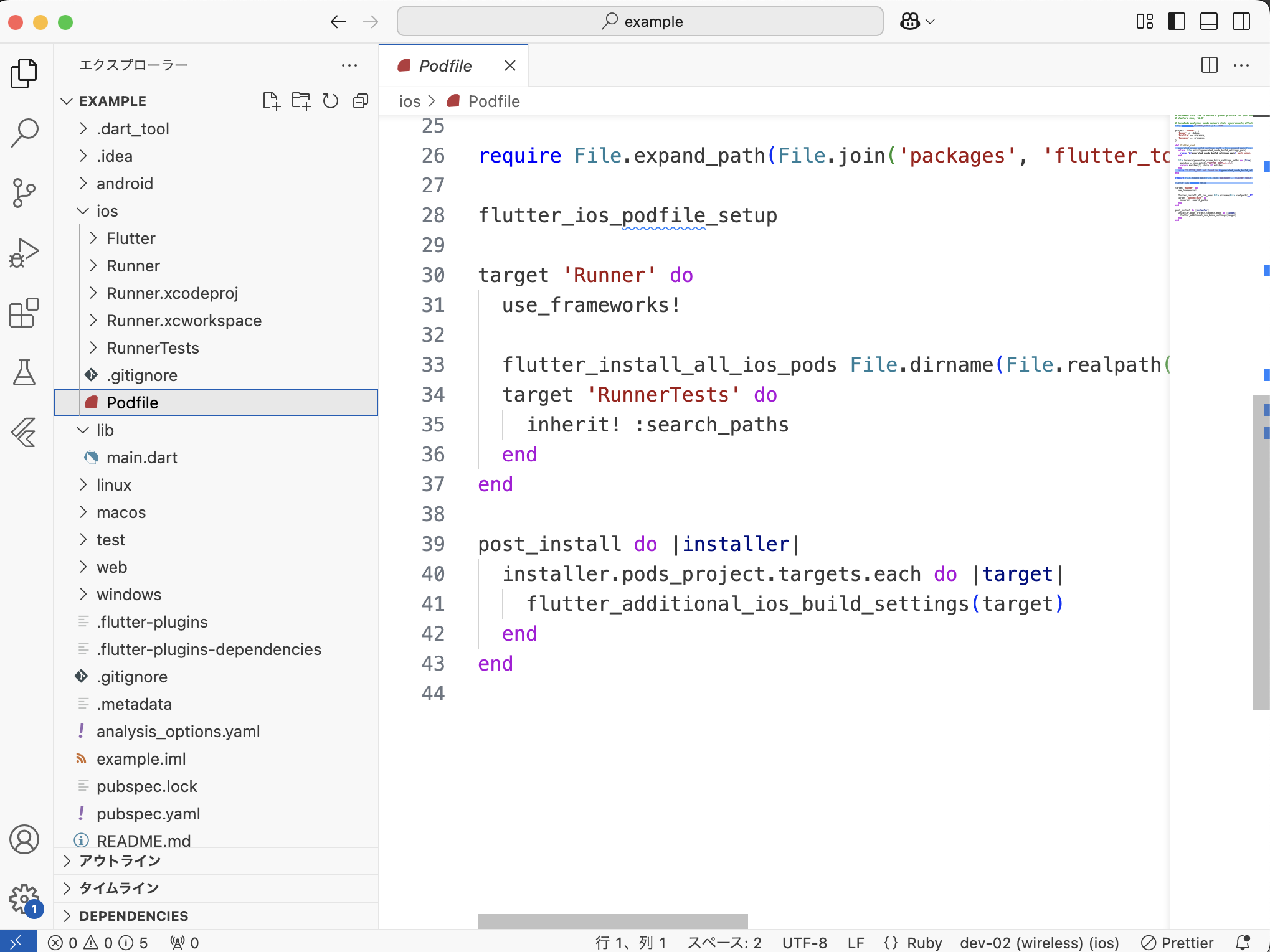This screenshot has height=952, width=1270.
Task: Collapse all folders in explorer
Action: tap(361, 101)
